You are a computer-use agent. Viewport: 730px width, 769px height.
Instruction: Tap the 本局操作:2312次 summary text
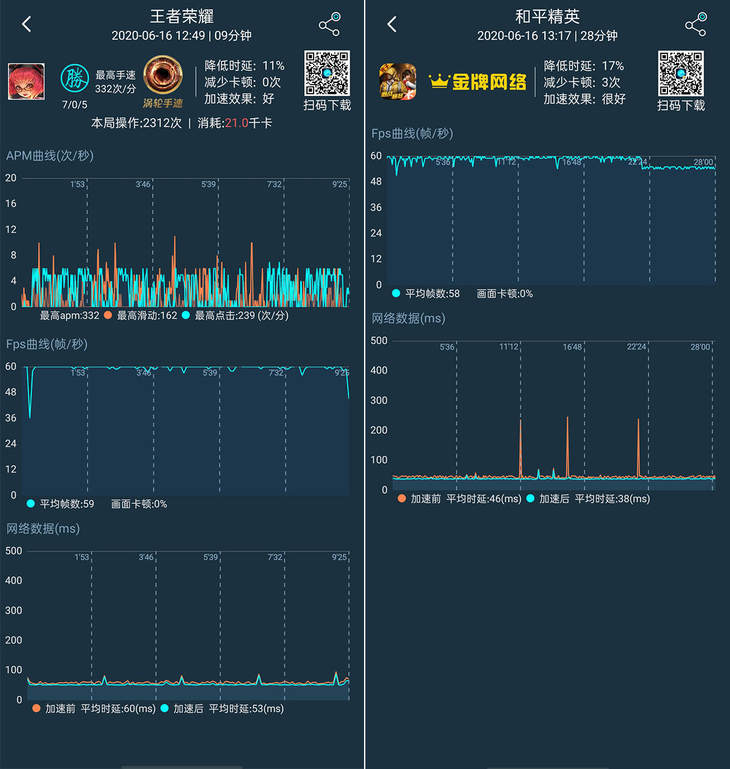tap(136, 123)
